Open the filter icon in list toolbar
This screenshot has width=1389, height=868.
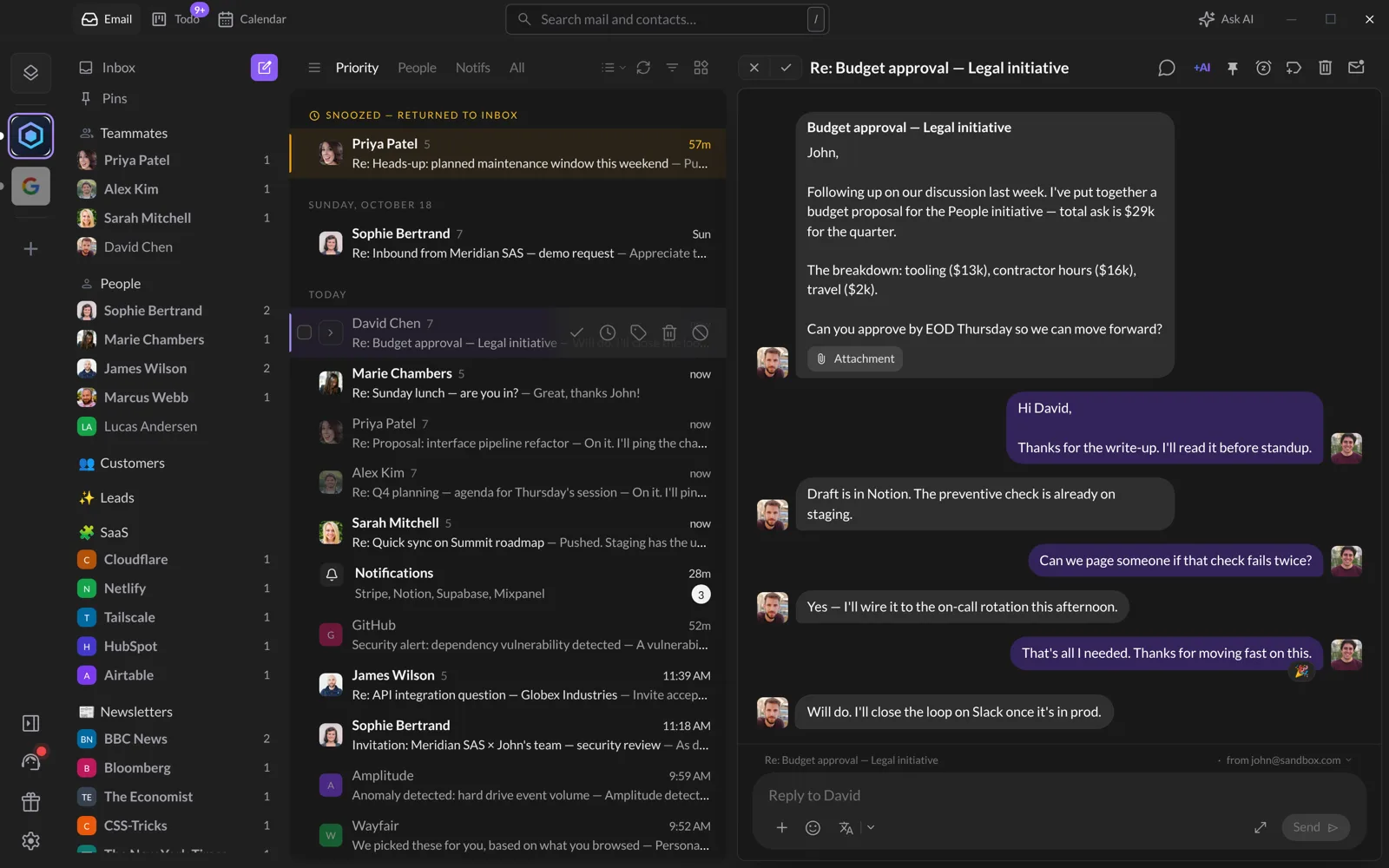pyautogui.click(x=672, y=68)
